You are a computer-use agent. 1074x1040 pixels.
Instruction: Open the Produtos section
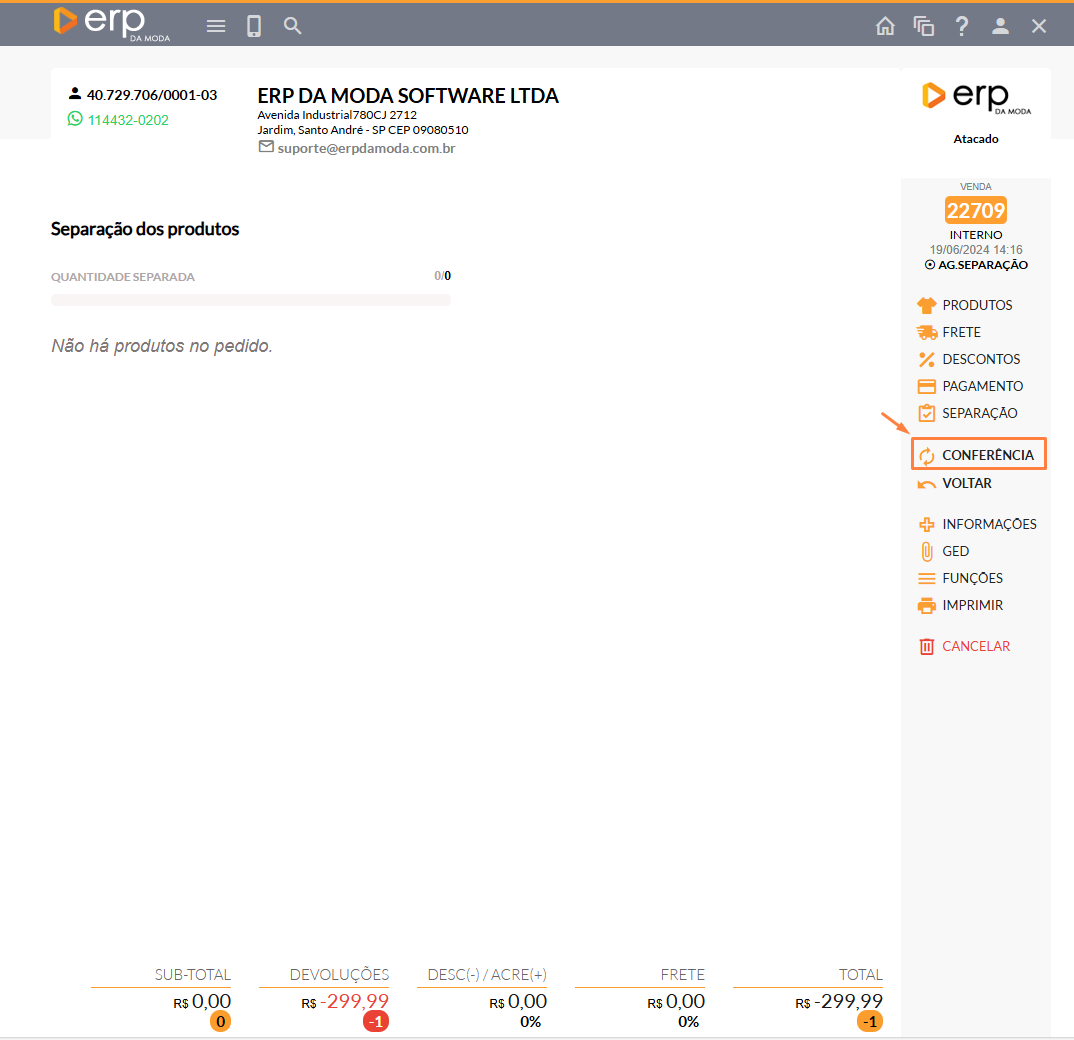pyautogui.click(x=976, y=305)
